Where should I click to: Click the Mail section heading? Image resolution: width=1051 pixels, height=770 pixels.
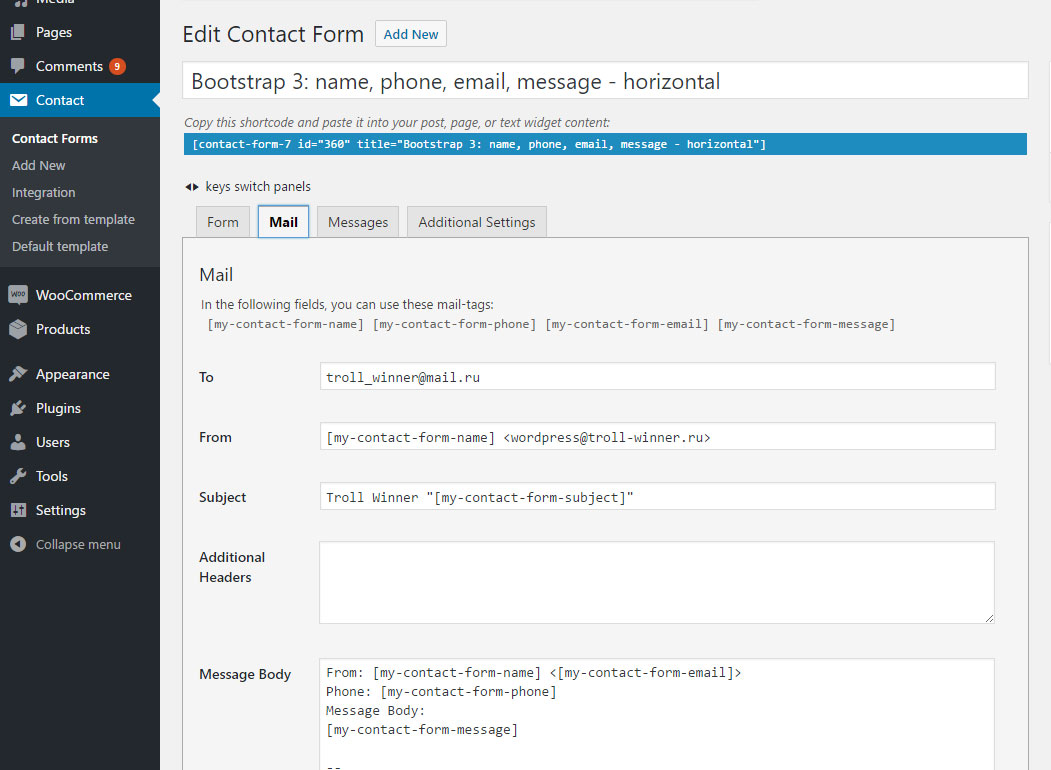point(216,275)
